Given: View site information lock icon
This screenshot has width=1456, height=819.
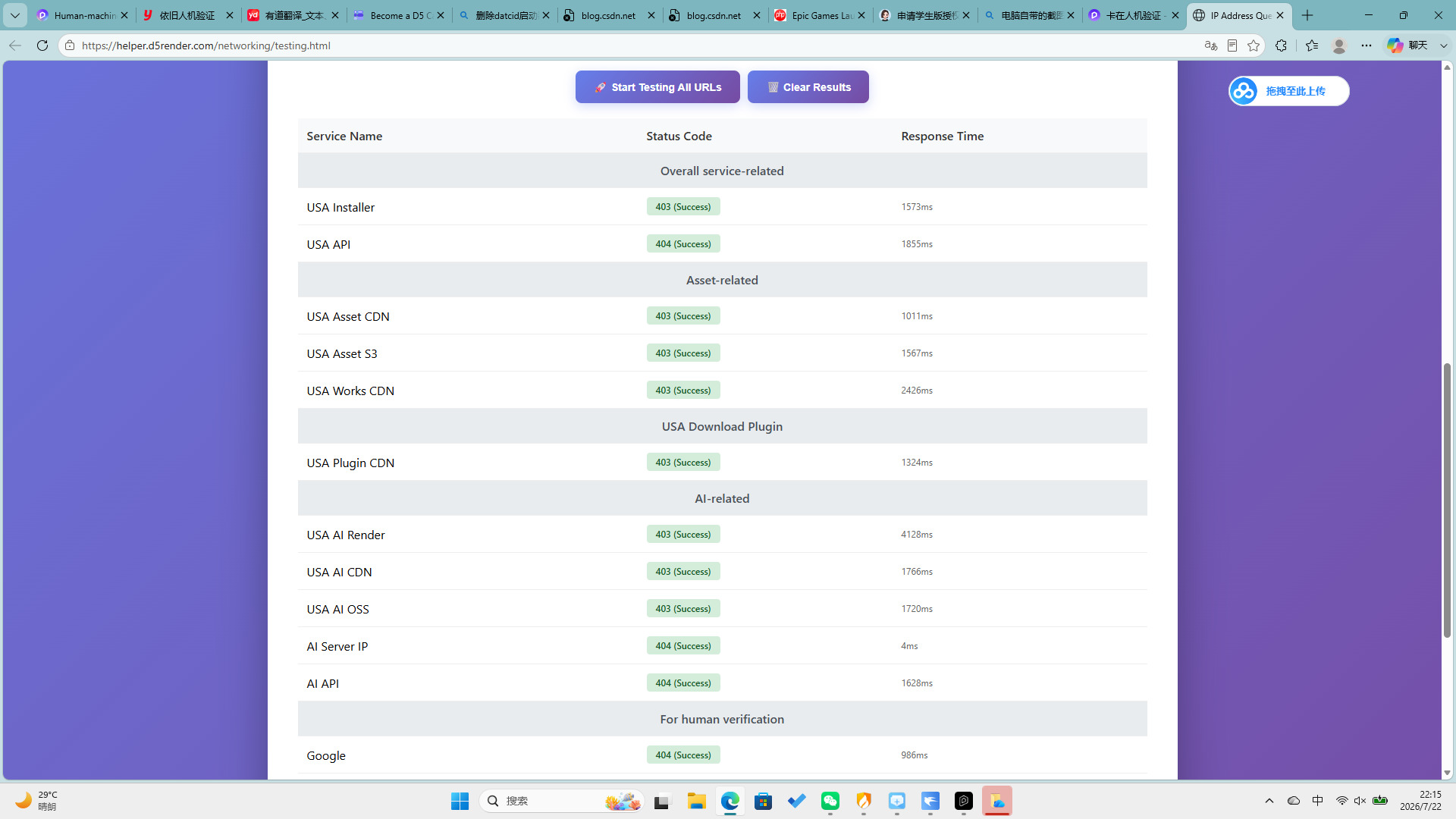Looking at the screenshot, I should 70,45.
